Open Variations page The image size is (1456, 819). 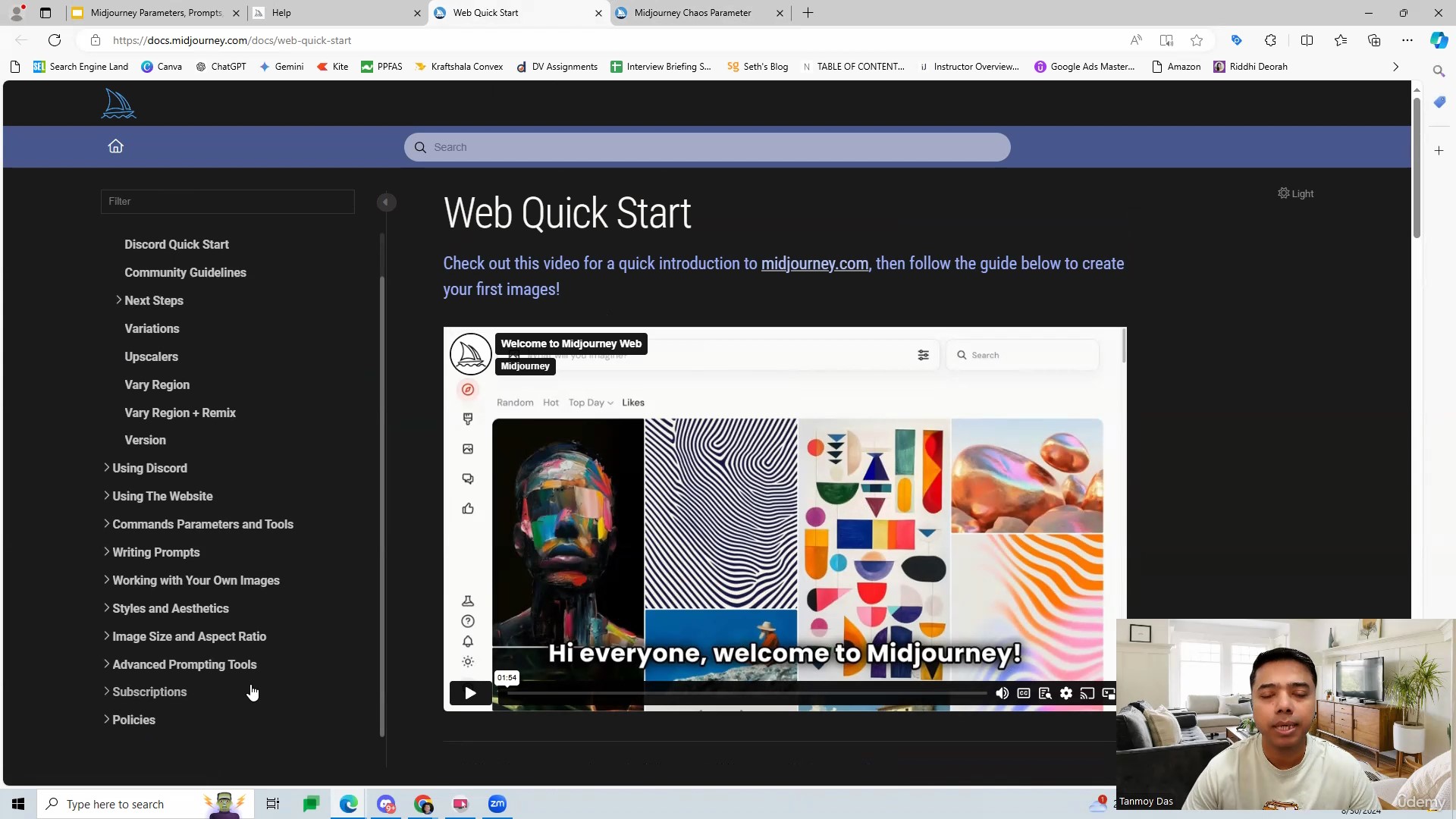pos(152,328)
